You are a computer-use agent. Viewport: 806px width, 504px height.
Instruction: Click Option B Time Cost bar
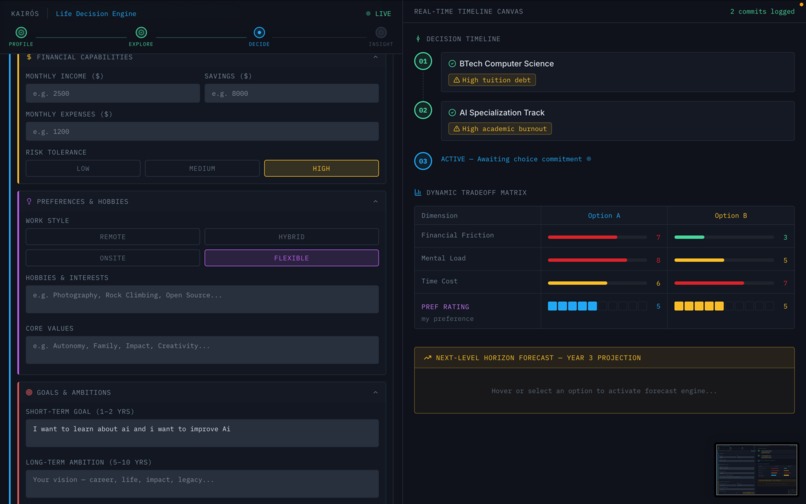pyautogui.click(x=724, y=283)
